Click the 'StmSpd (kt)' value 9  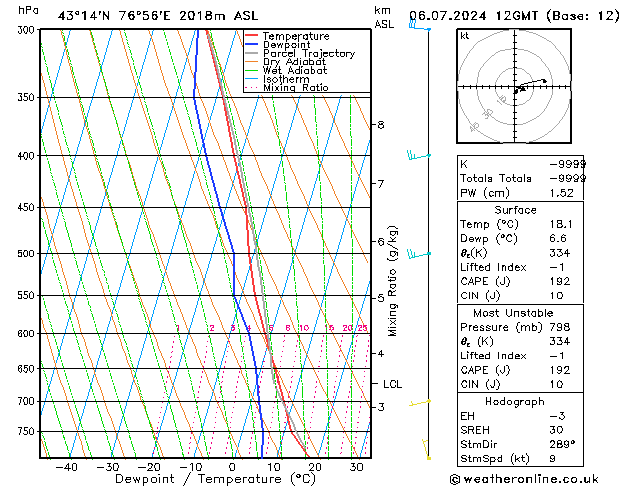pyautogui.click(x=552, y=458)
